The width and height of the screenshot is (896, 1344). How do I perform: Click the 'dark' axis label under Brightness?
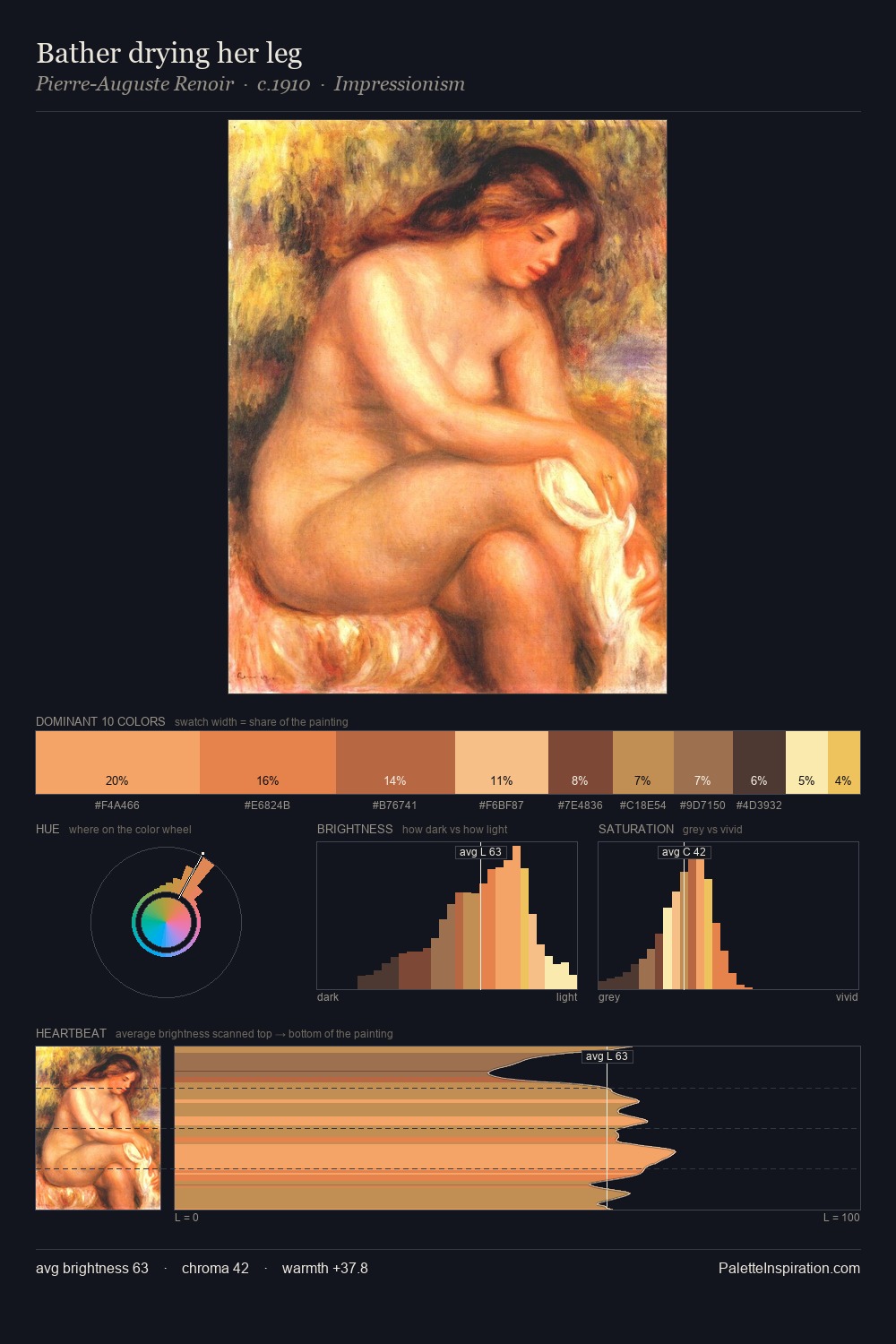[328, 997]
